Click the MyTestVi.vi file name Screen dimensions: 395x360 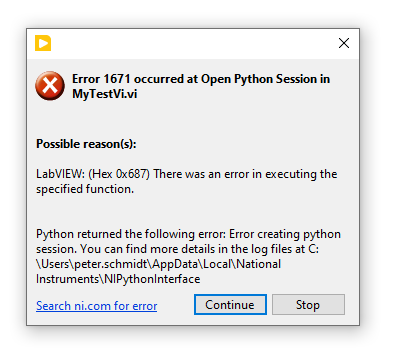[x=105, y=94]
